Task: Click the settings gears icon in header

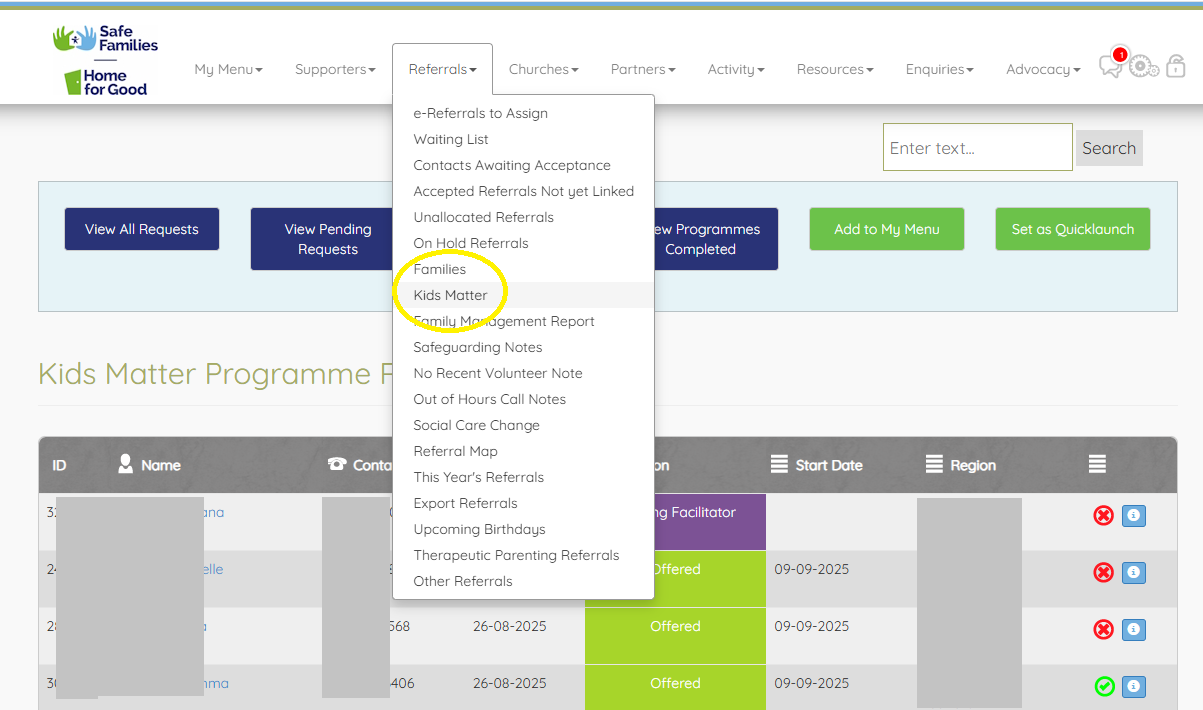Action: point(1143,67)
